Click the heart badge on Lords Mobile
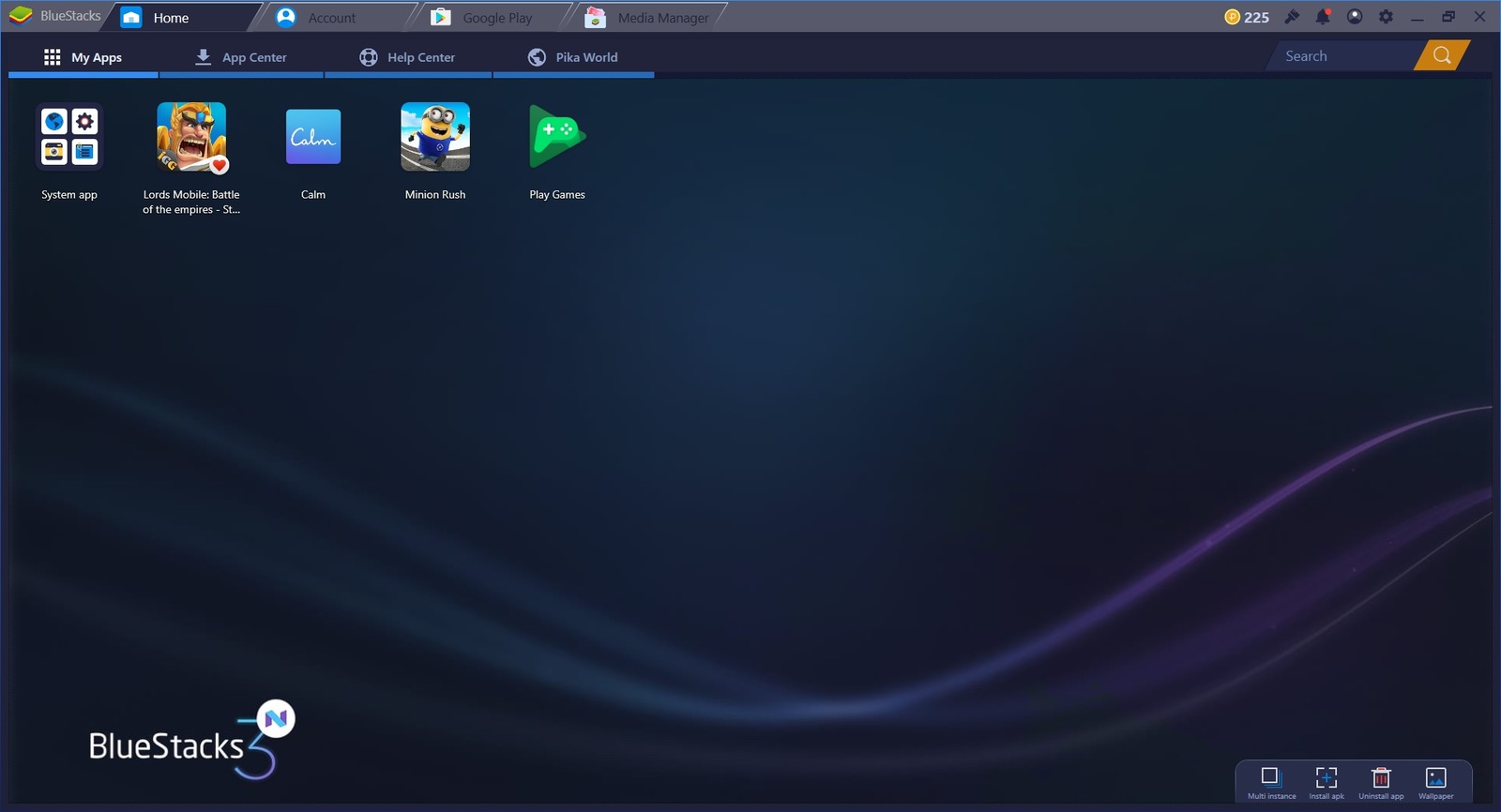 pyautogui.click(x=219, y=165)
